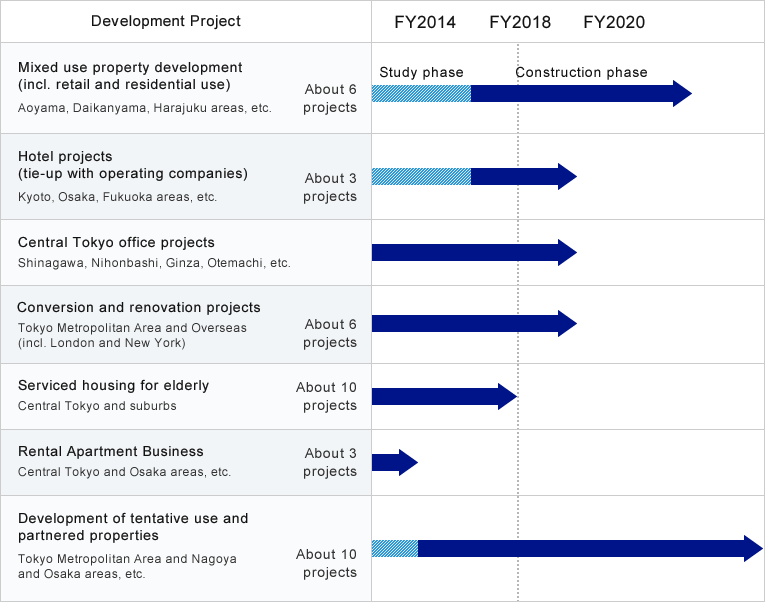Click hatched study bar in tentative use row
Image resolution: width=765 pixels, height=602 pixels.
click(x=395, y=549)
